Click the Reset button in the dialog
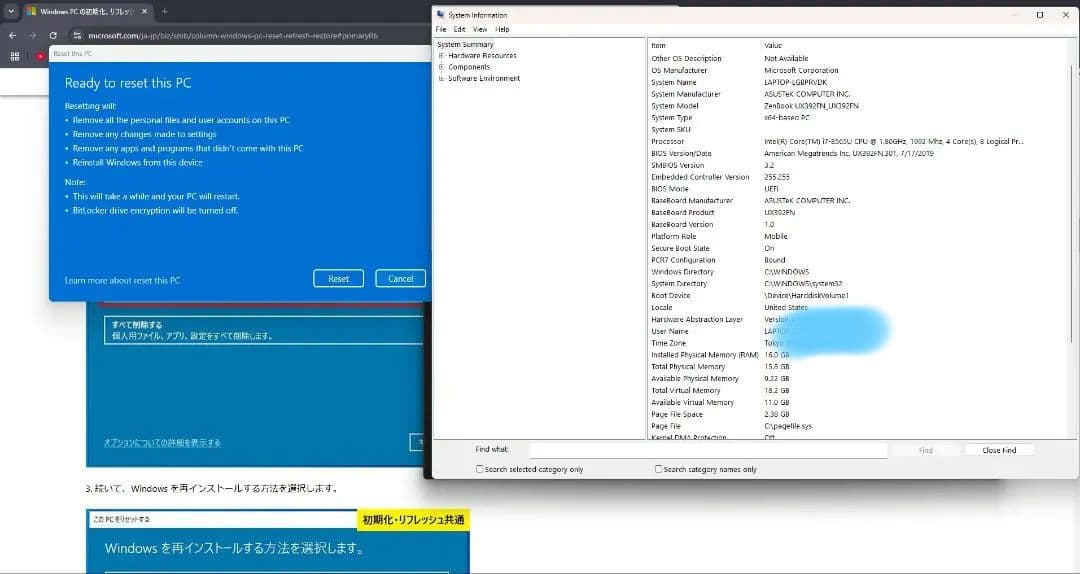Image resolution: width=1080 pixels, height=574 pixels. pyautogui.click(x=338, y=279)
